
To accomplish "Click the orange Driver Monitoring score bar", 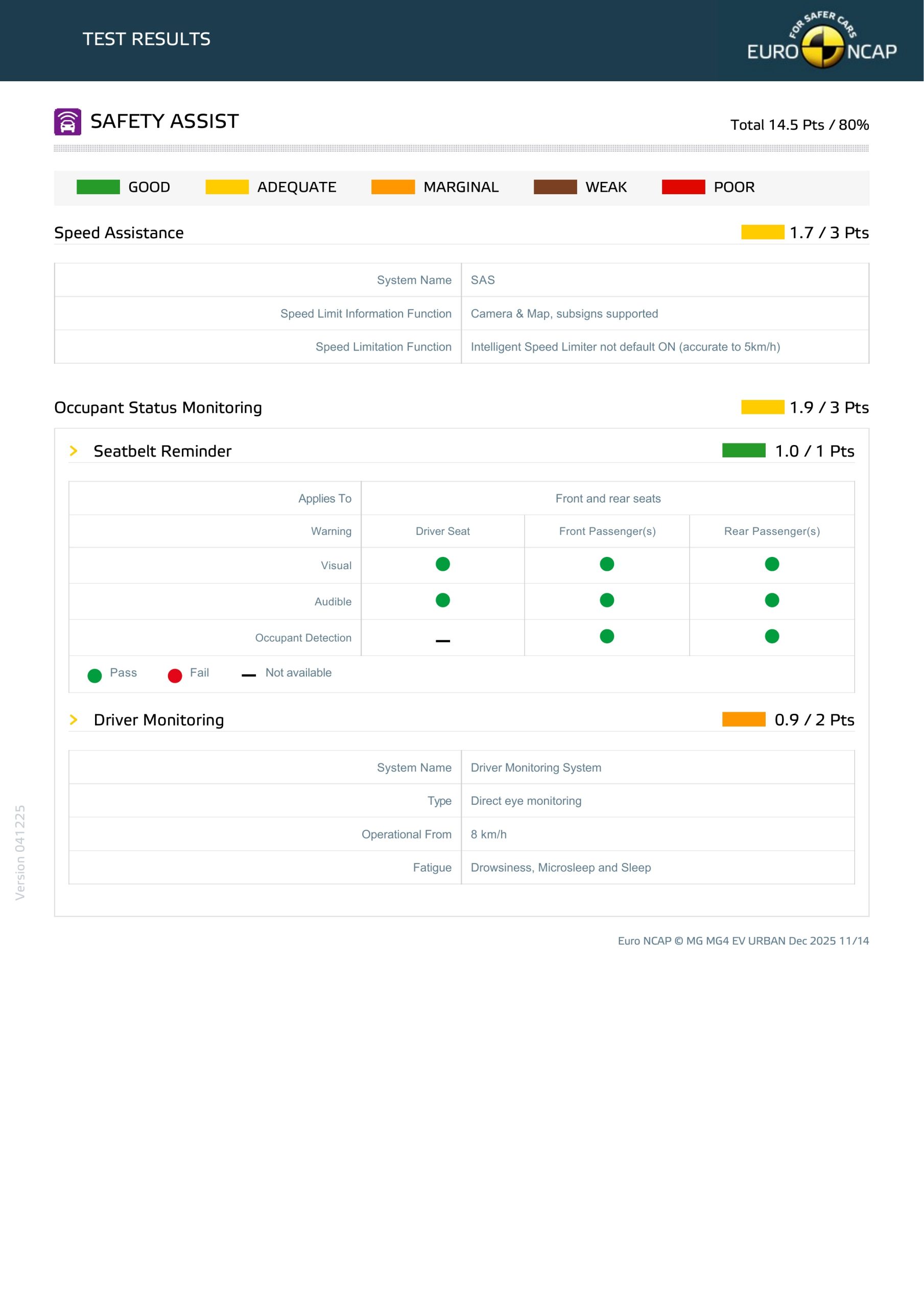I will coord(743,719).
